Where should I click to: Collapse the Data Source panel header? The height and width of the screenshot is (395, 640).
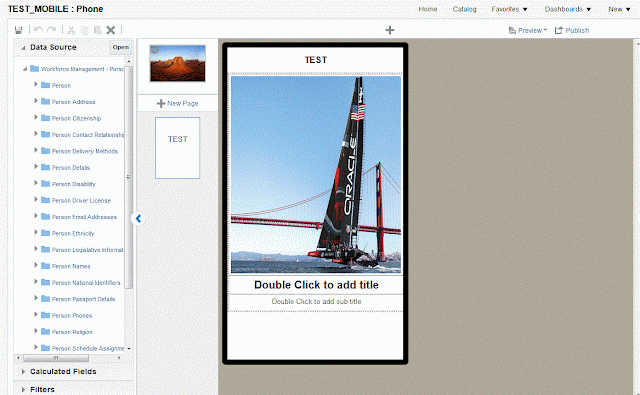coord(23,48)
